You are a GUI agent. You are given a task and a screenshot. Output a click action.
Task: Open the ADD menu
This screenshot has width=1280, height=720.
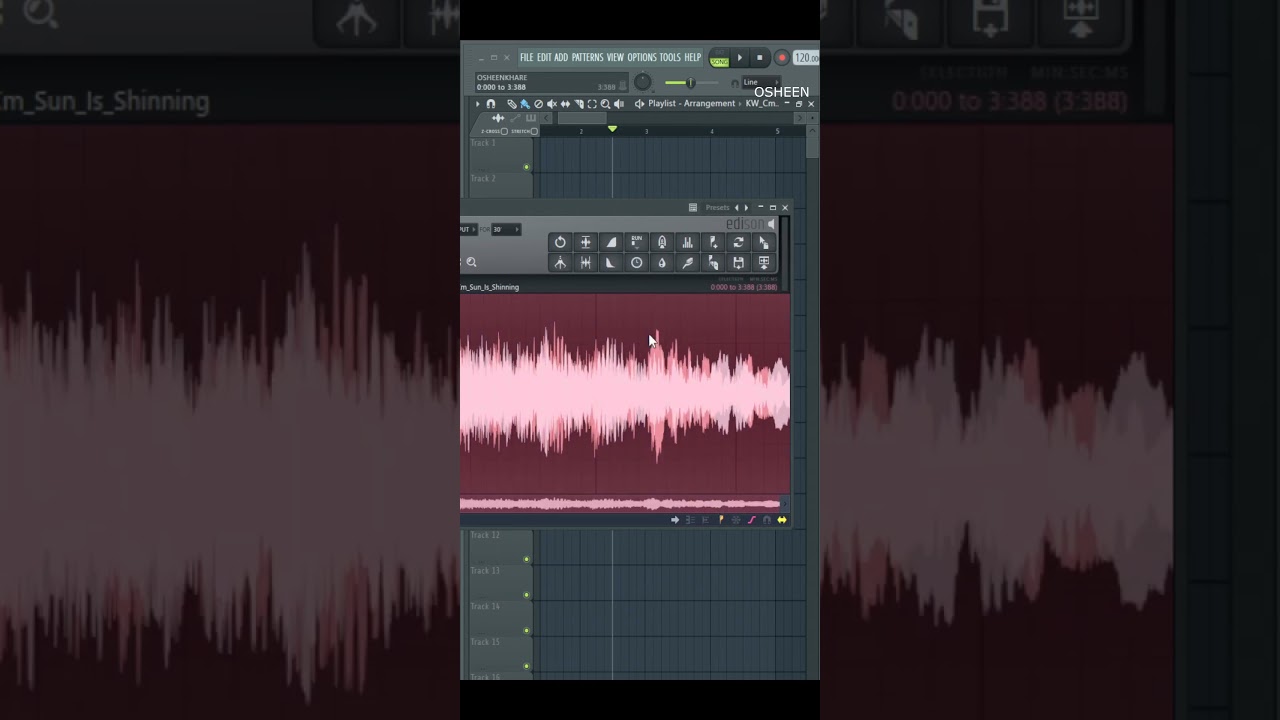tap(561, 58)
